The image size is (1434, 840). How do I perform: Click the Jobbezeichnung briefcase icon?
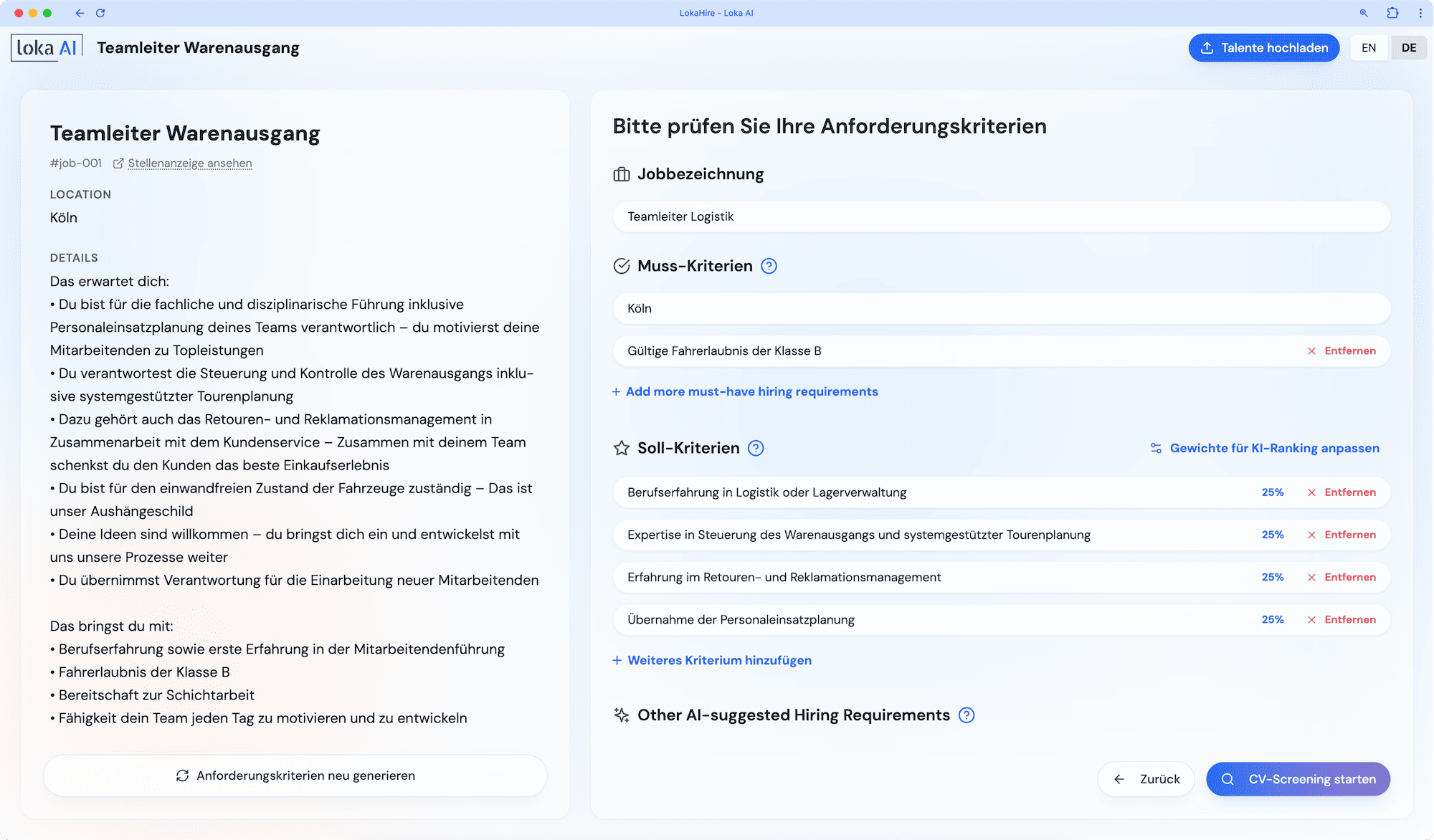click(620, 174)
